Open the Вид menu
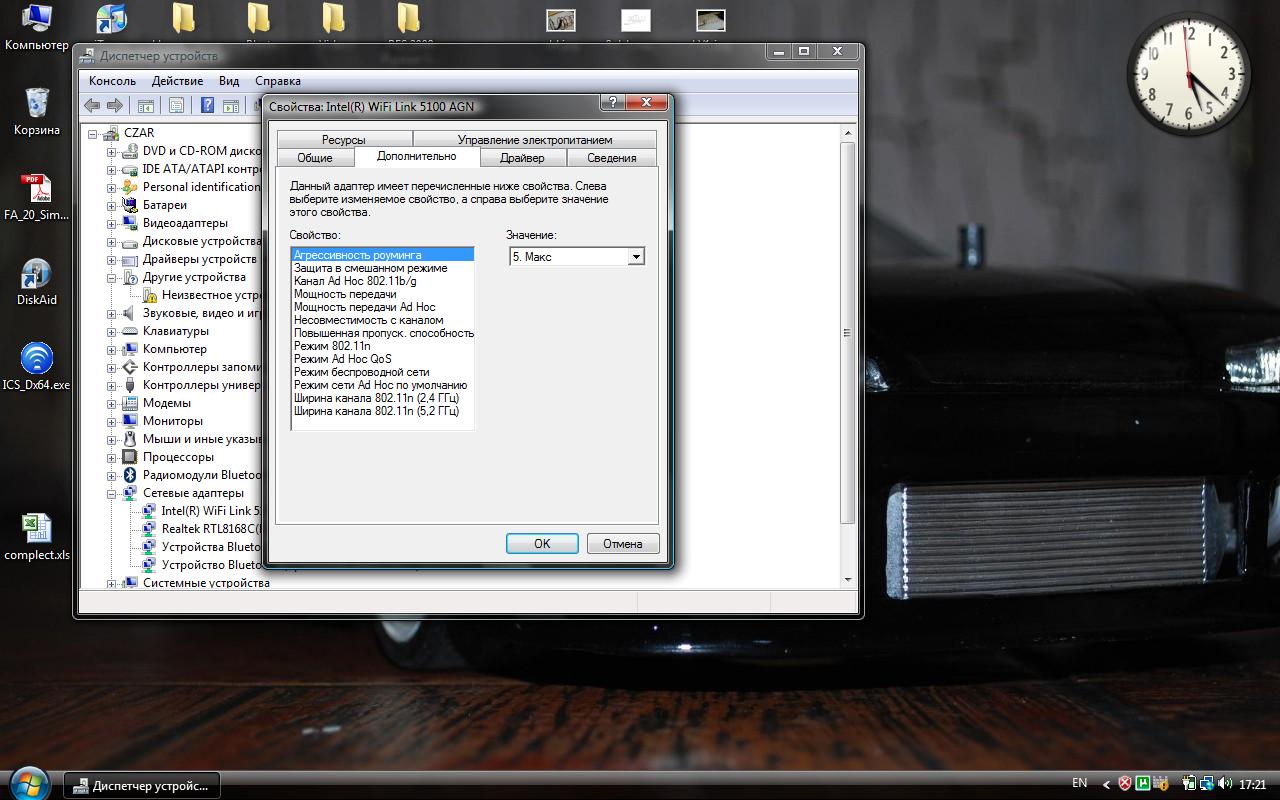 pos(229,81)
